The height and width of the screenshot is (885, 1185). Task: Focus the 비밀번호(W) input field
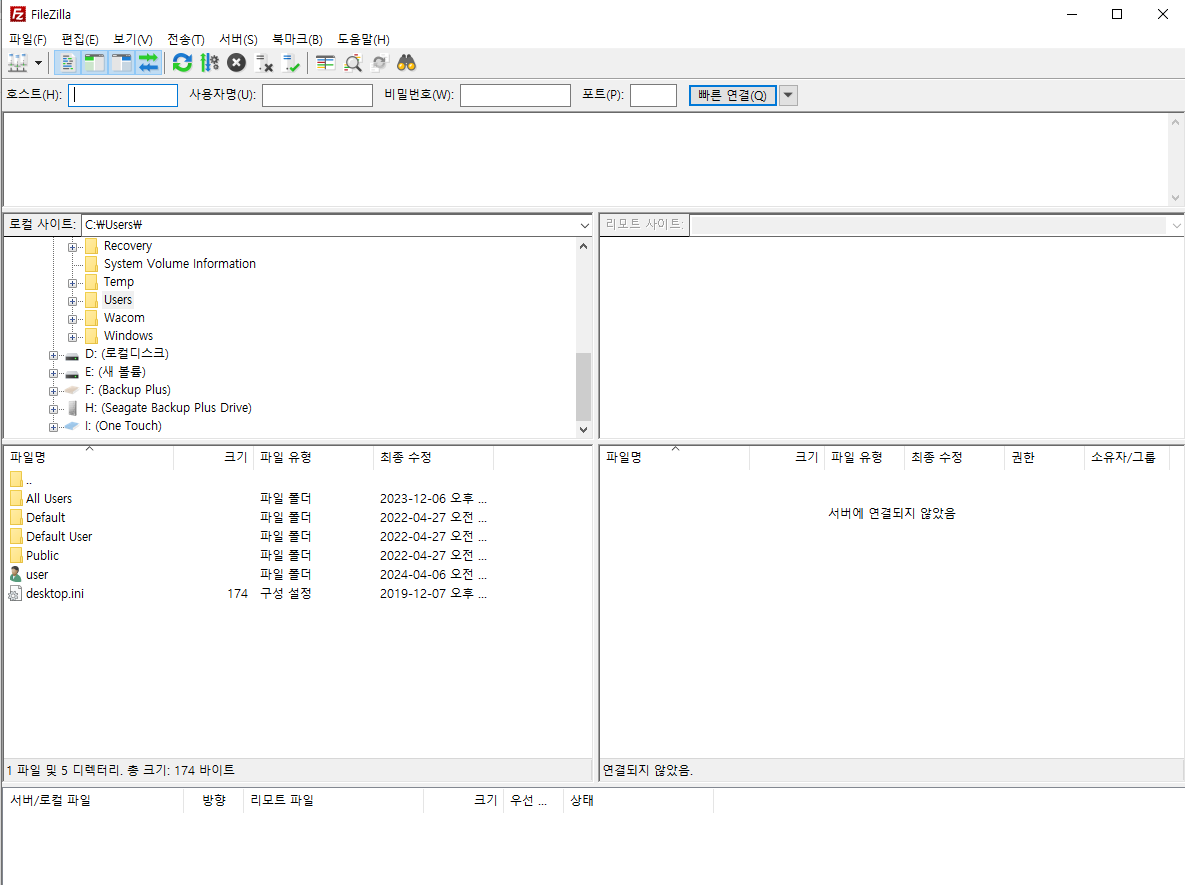pos(515,95)
